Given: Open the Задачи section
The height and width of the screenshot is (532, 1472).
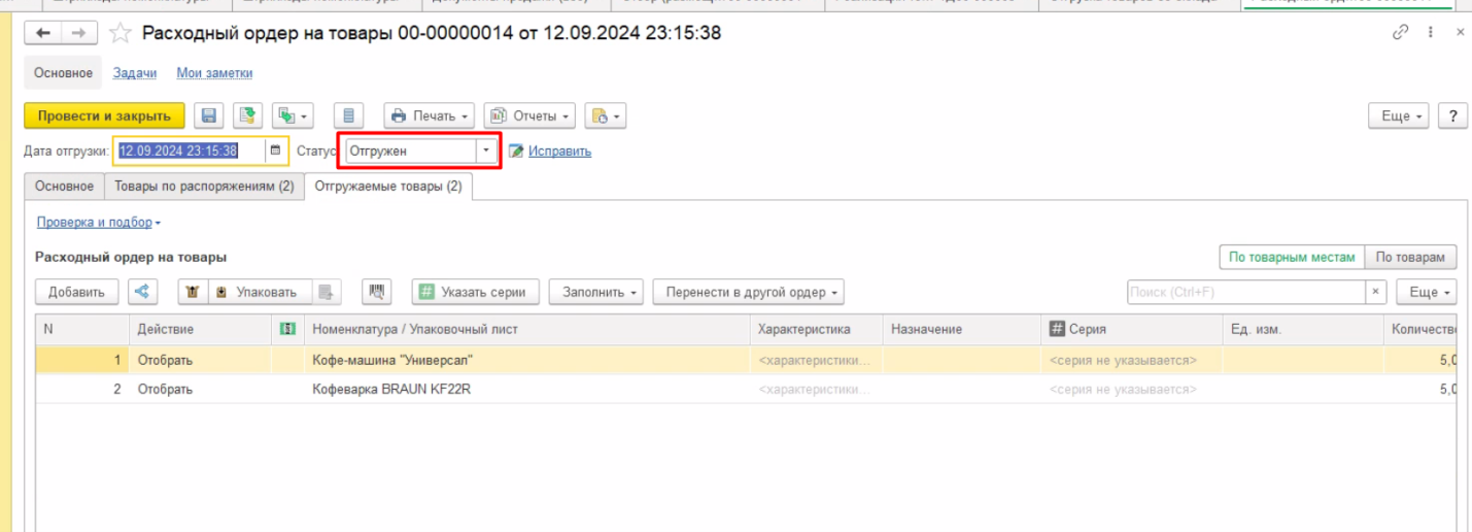Looking at the screenshot, I should coord(135,73).
